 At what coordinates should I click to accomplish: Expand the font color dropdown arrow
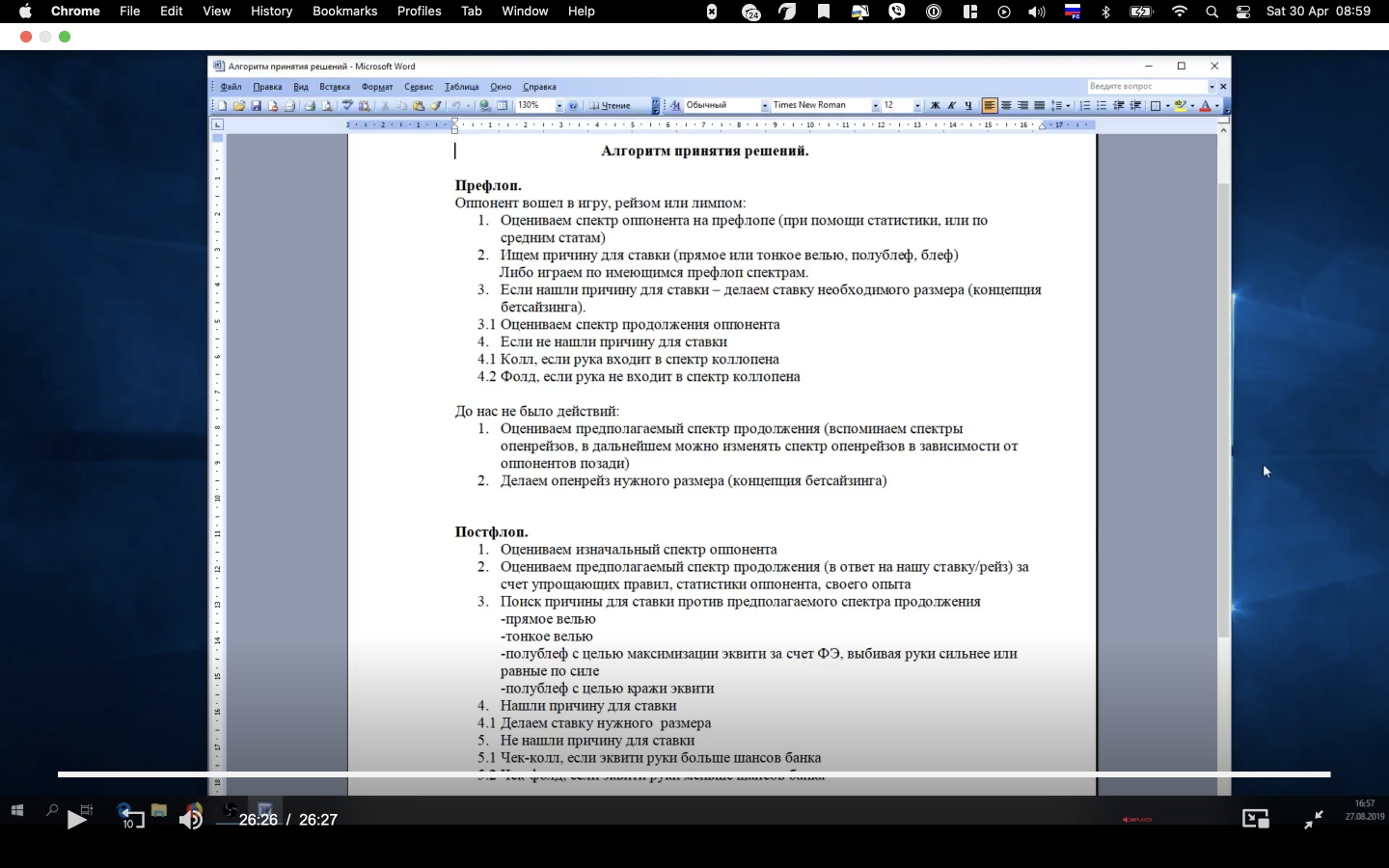point(1217,106)
